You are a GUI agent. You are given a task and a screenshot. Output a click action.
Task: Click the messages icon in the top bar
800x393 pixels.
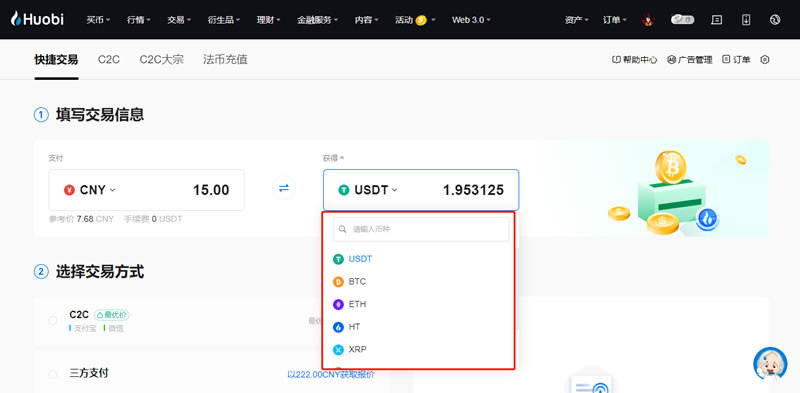(x=716, y=20)
